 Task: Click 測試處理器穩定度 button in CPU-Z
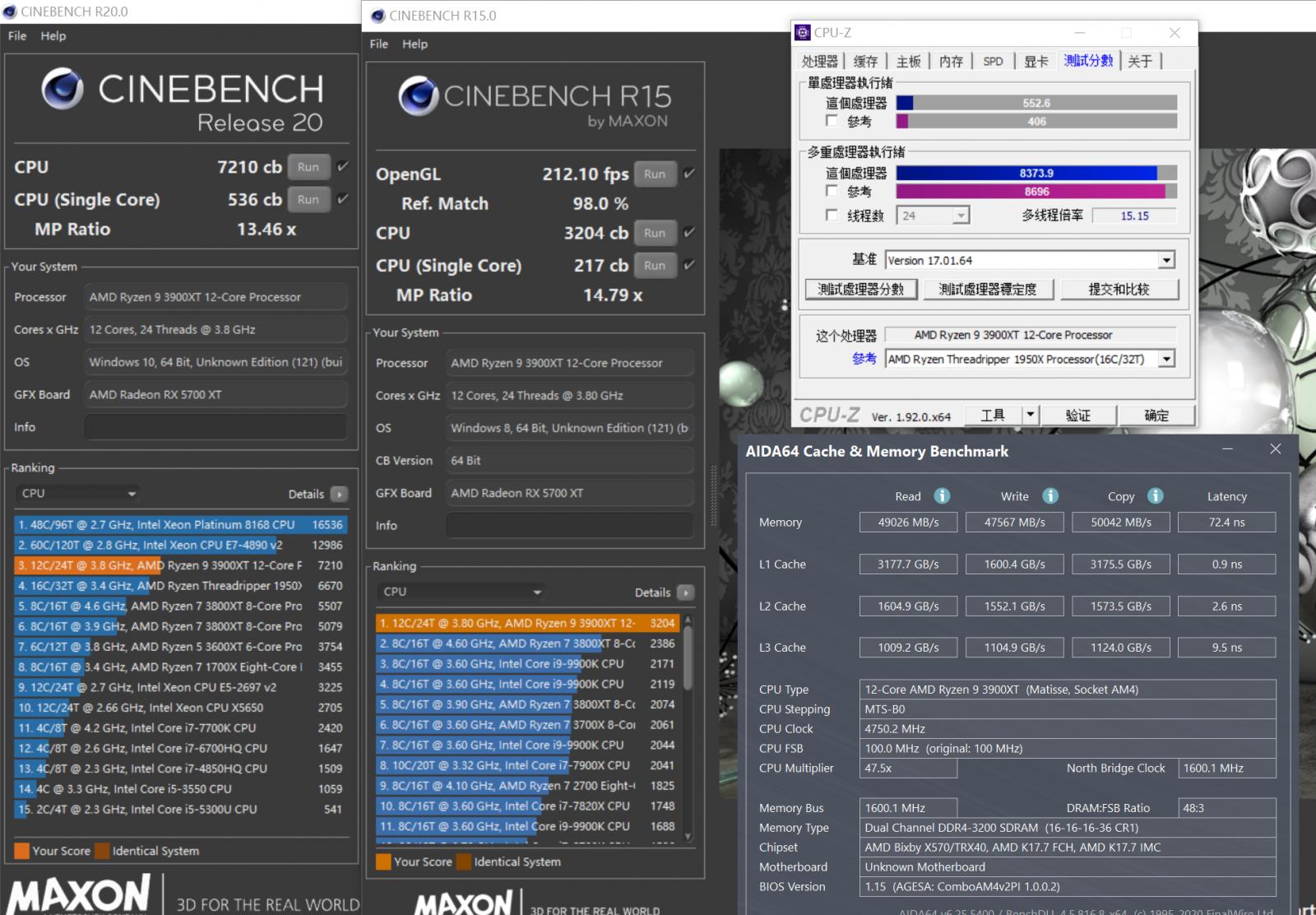click(x=988, y=289)
